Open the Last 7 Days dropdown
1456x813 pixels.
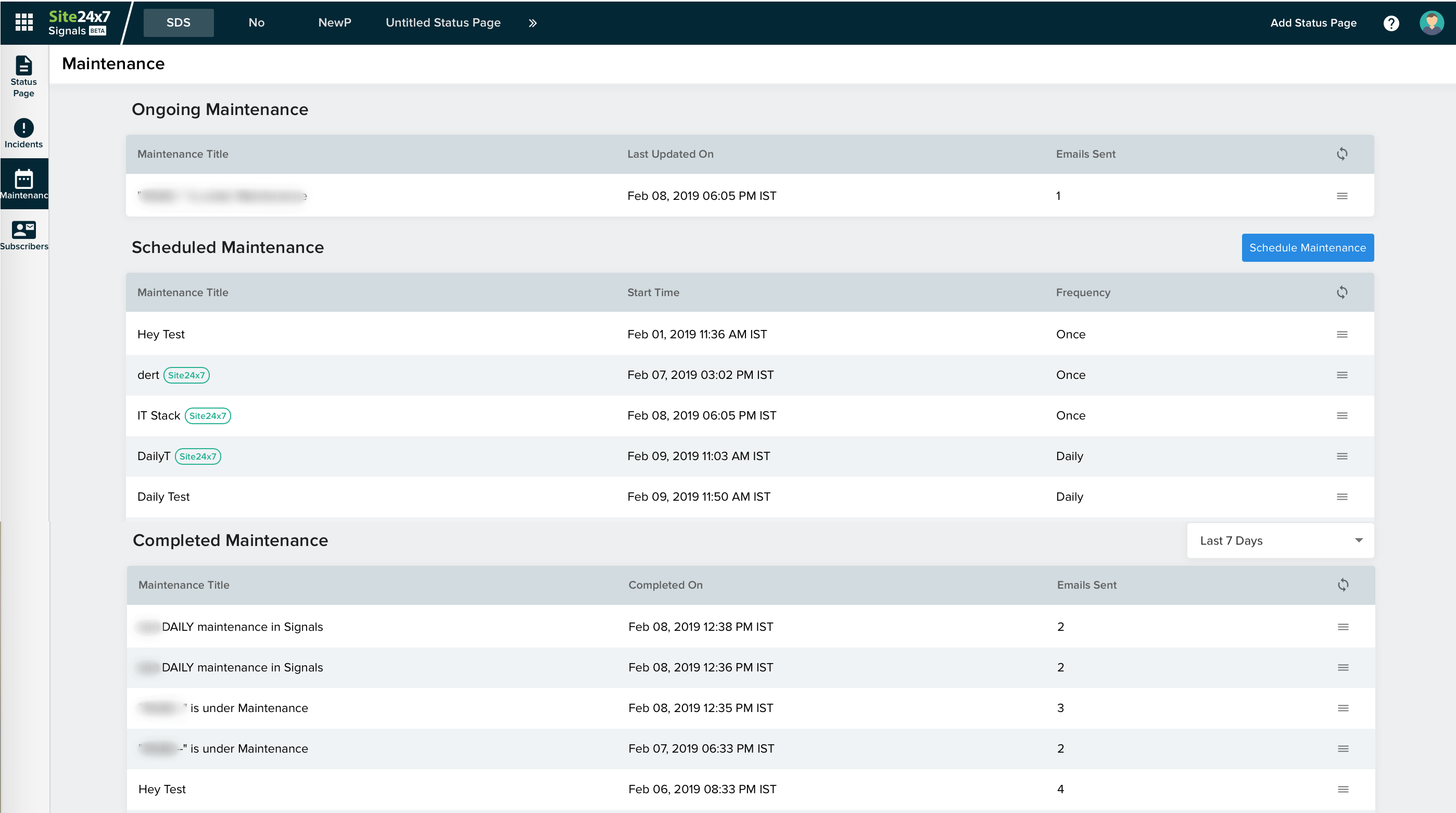click(1280, 540)
